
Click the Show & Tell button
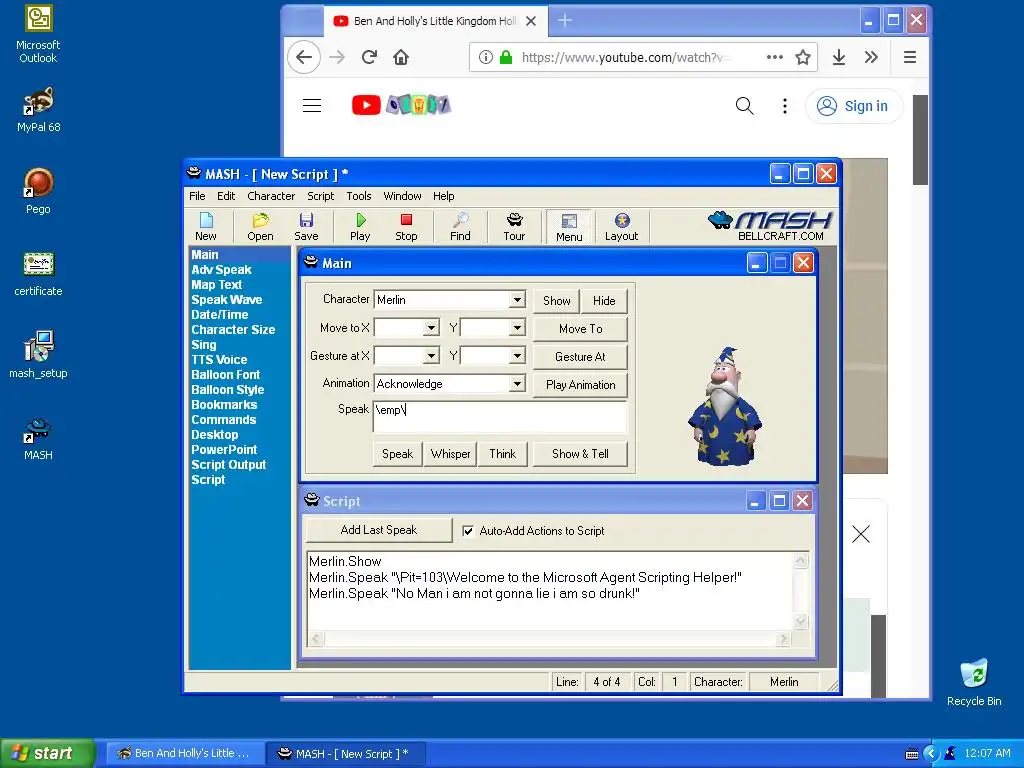pos(581,454)
